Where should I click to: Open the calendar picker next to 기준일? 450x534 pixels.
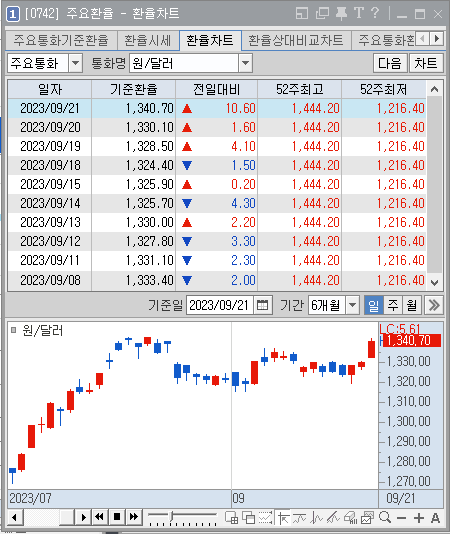[x=262, y=305]
